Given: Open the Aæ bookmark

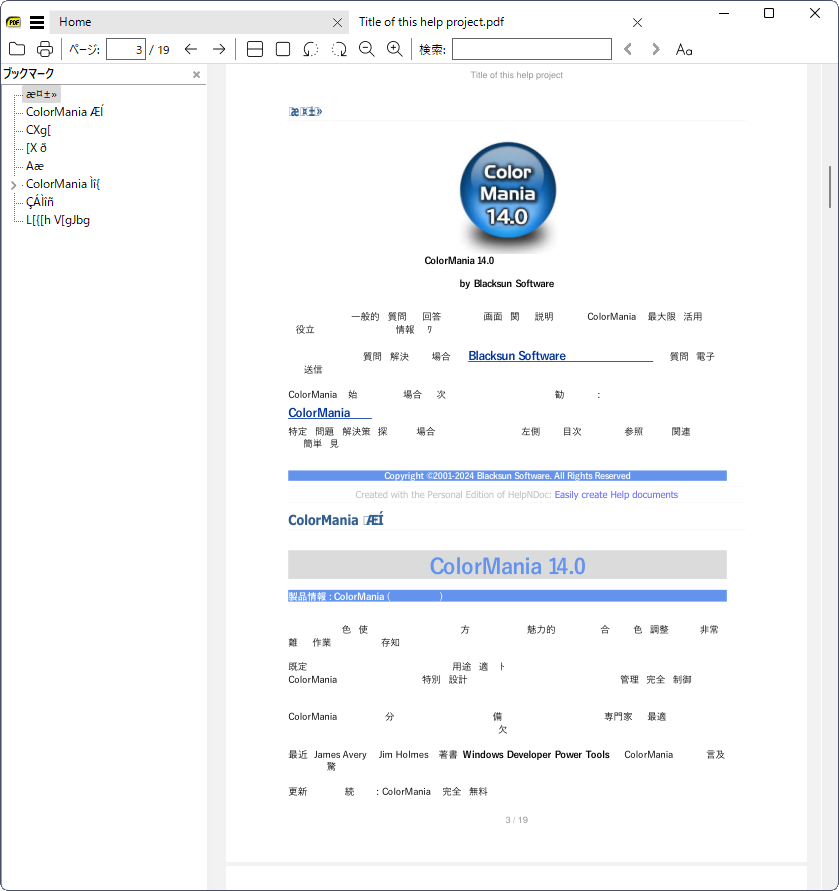Looking at the screenshot, I should [x=35, y=166].
